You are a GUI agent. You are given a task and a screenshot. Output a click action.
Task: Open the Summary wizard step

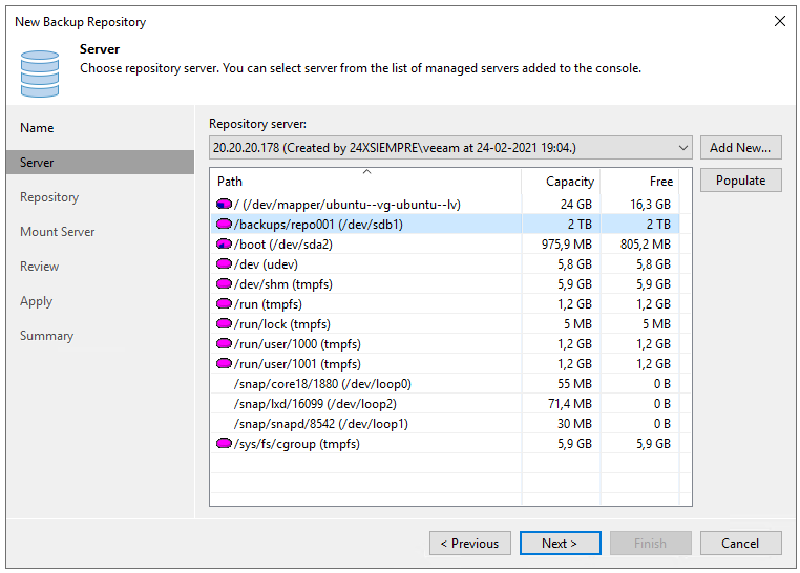coord(46,336)
